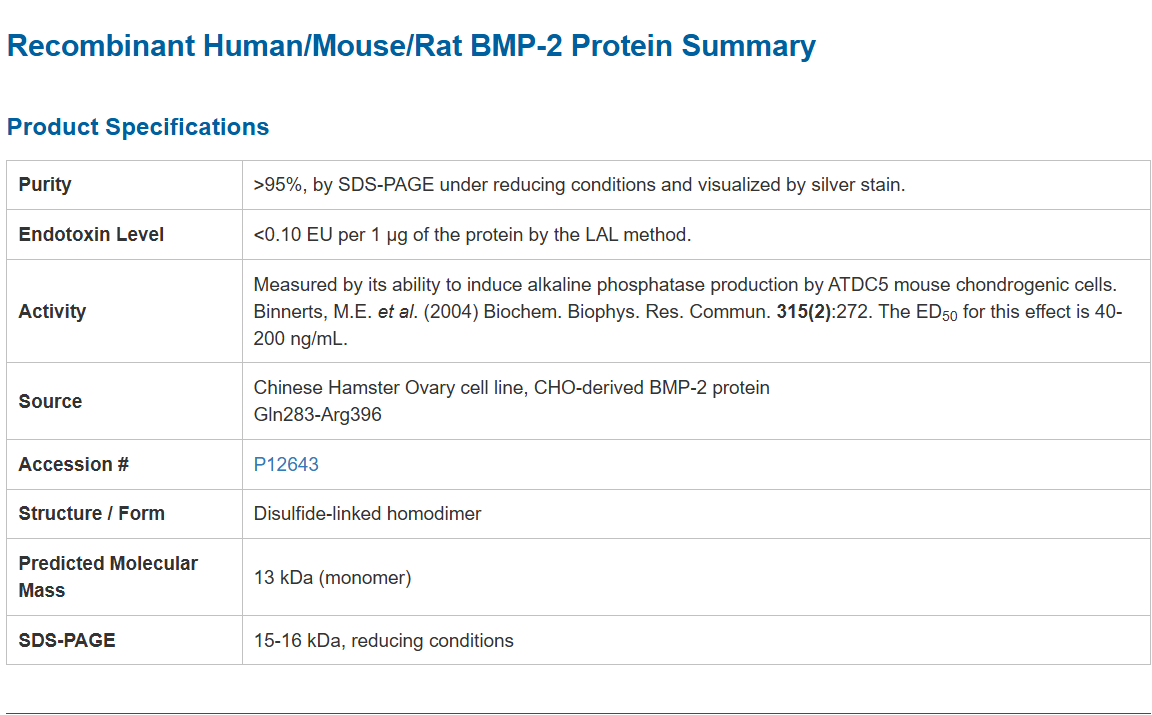Click the Endotoxin Level row label
1152x715 pixels.
point(91,234)
